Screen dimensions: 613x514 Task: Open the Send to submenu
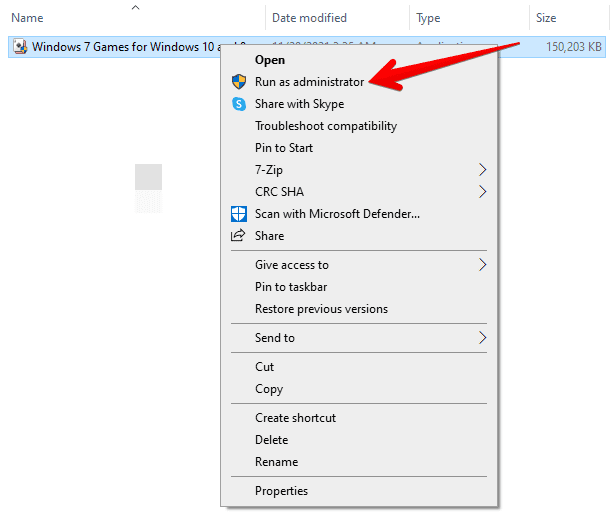359,338
